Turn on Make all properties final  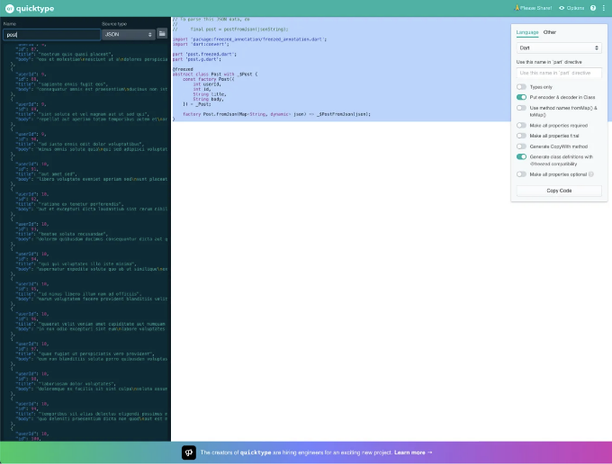click(x=521, y=136)
